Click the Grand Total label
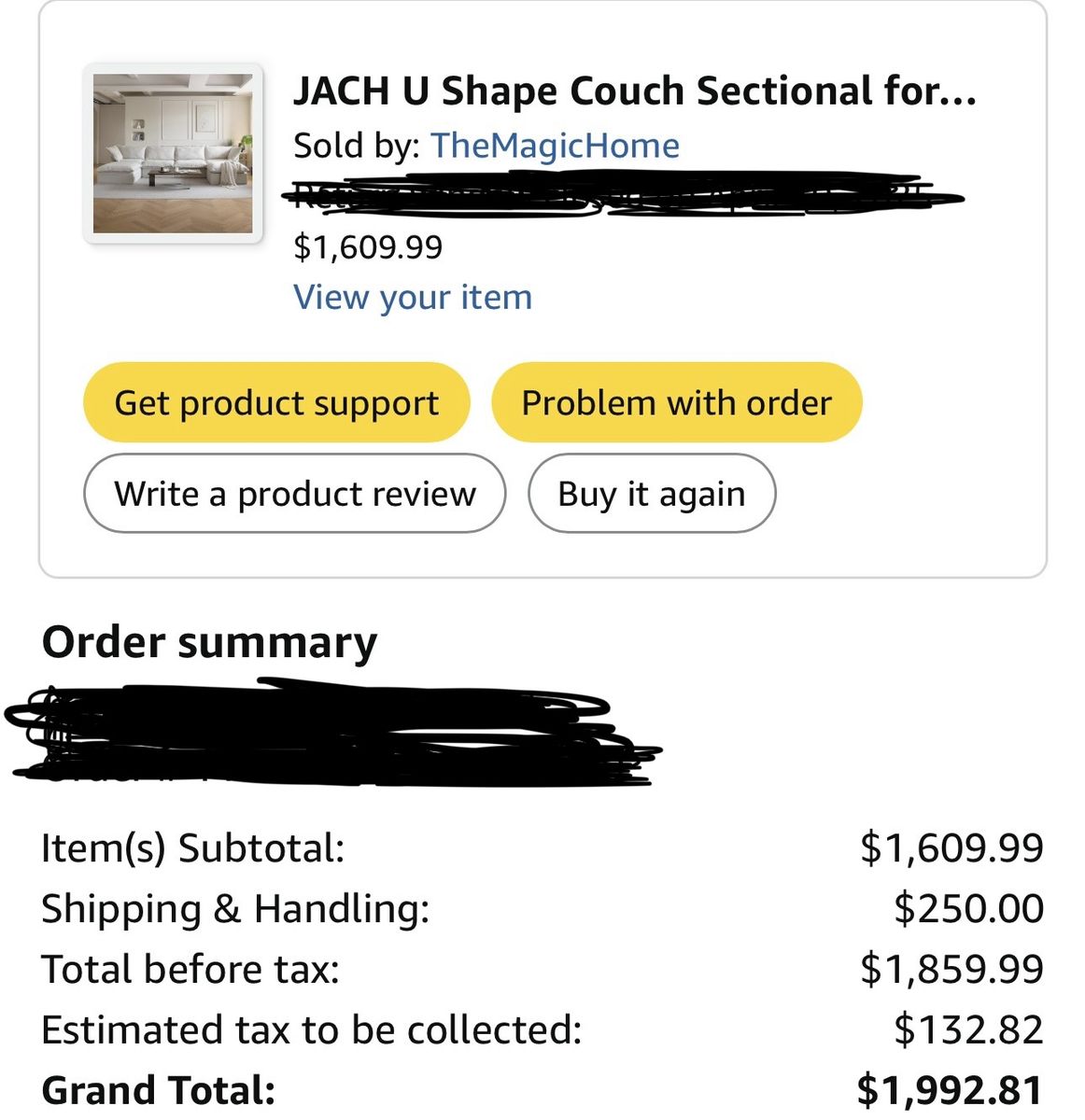 click(159, 1090)
